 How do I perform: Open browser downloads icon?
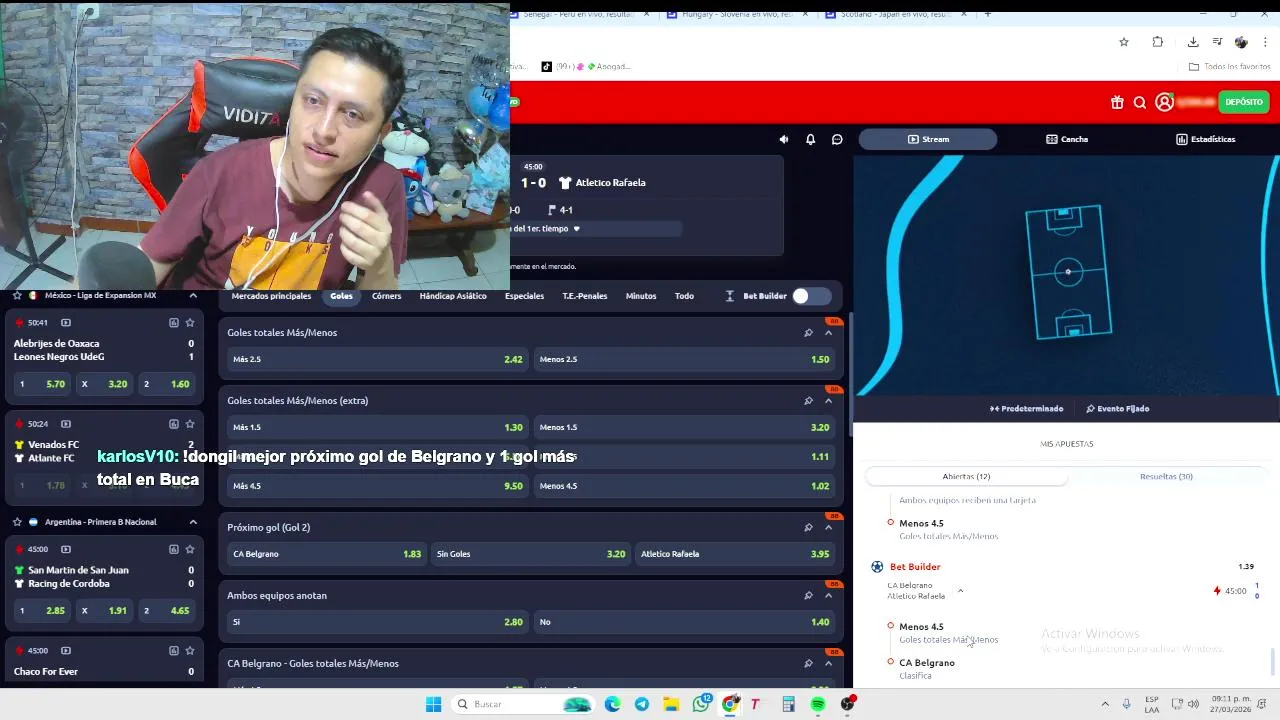coord(1193,42)
